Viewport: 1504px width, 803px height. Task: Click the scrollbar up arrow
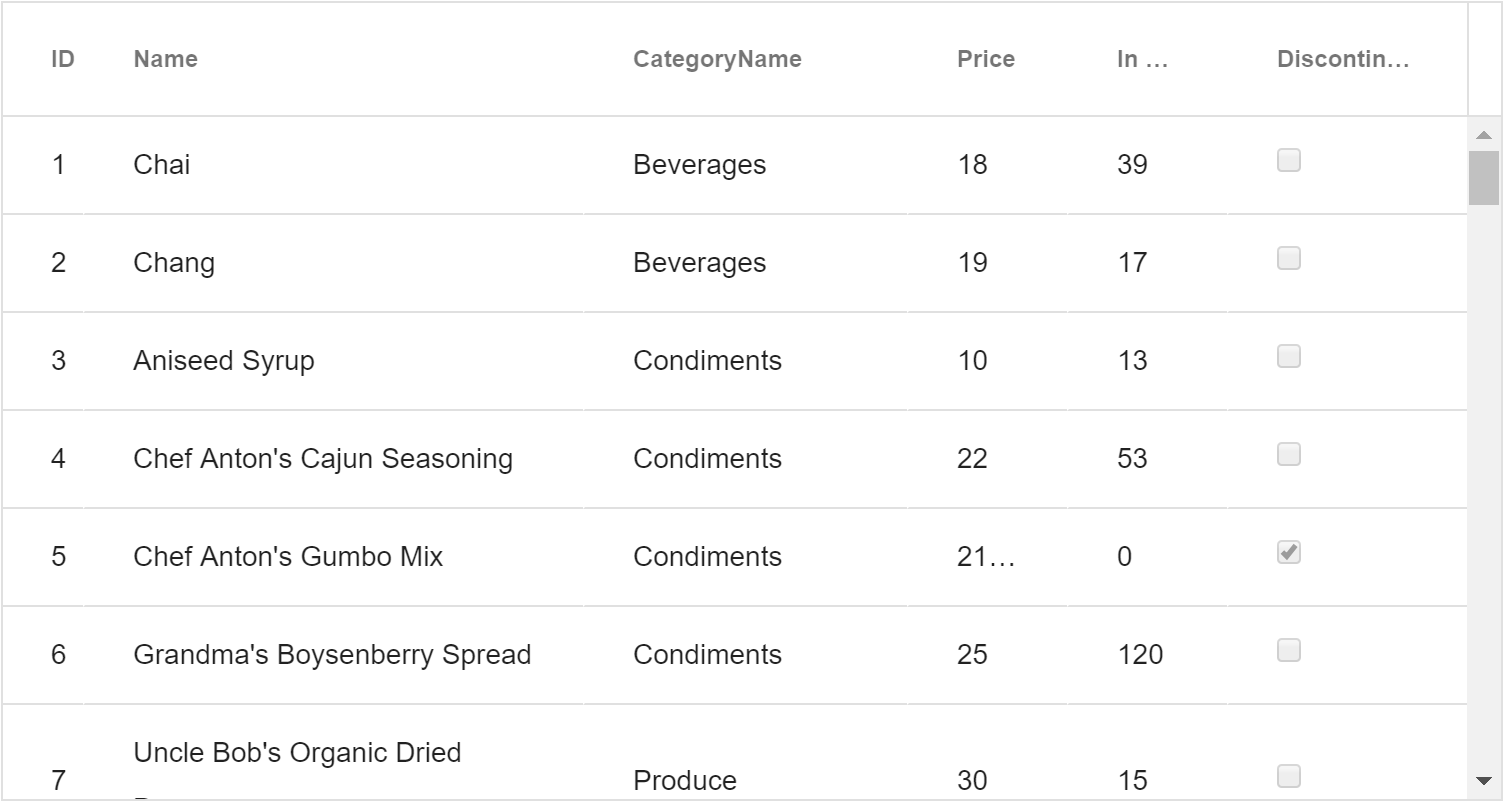1483,134
